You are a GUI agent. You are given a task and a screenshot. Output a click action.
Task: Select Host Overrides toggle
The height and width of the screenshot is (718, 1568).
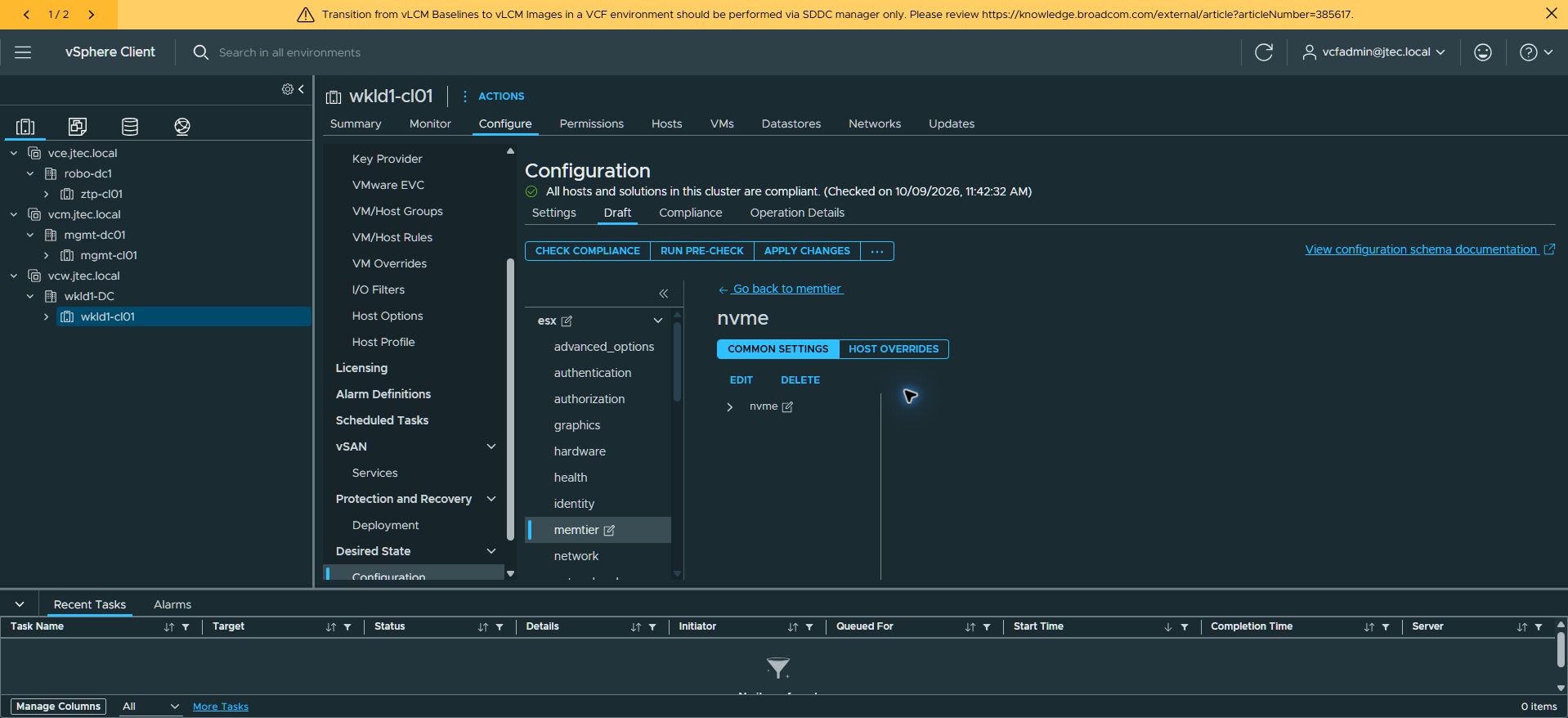pos(894,349)
